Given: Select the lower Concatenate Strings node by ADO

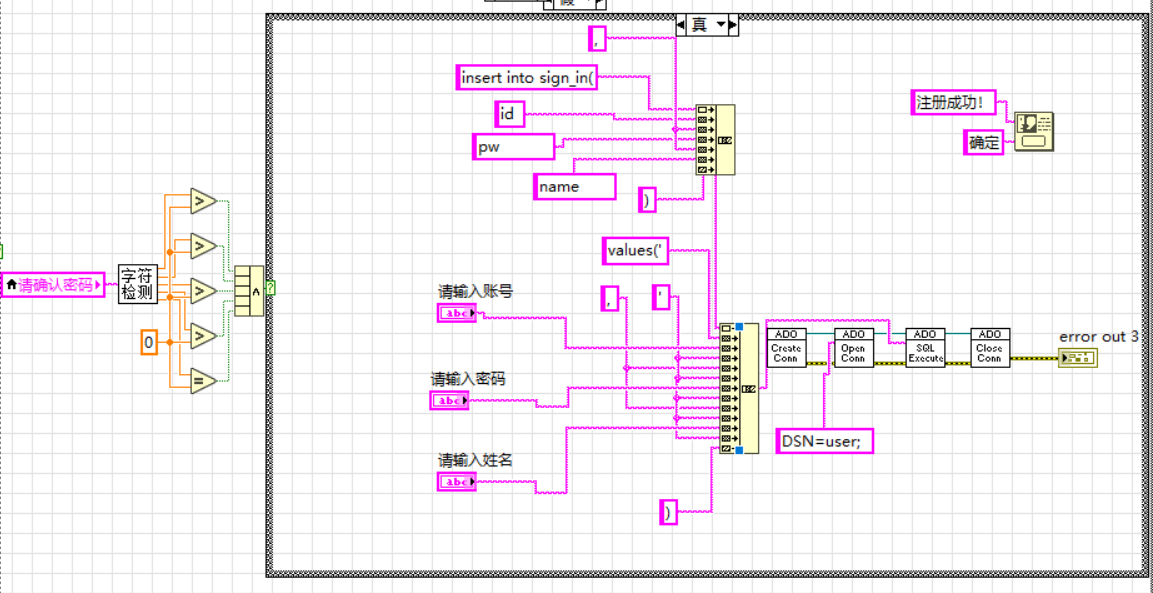Looking at the screenshot, I should click(739, 388).
